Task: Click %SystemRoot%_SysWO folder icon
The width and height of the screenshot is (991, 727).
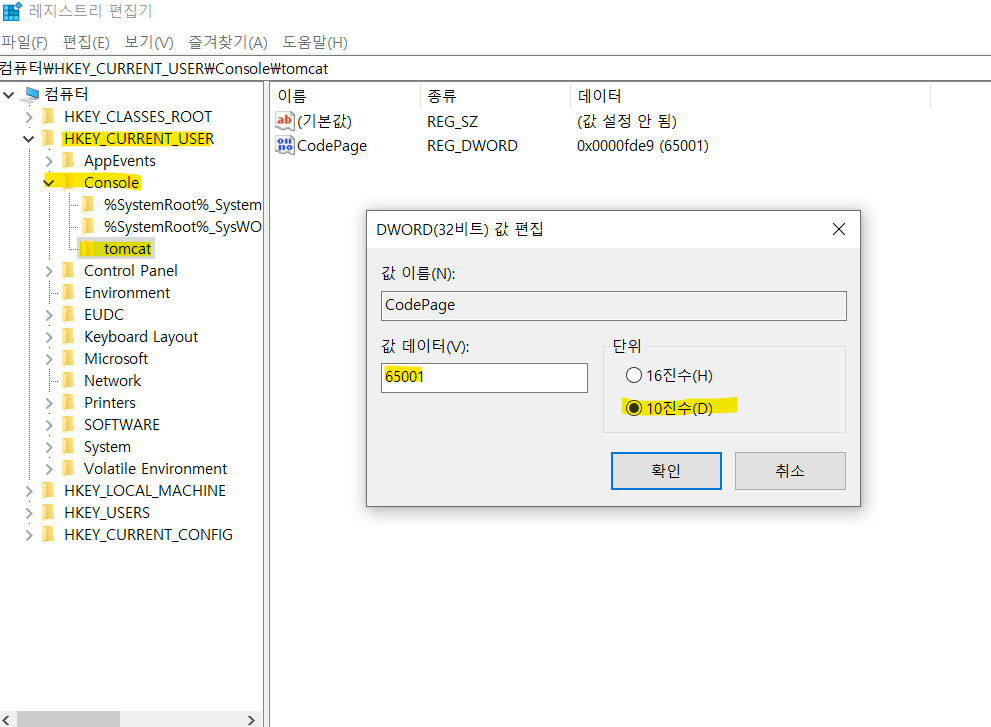Action: pyautogui.click(x=89, y=226)
